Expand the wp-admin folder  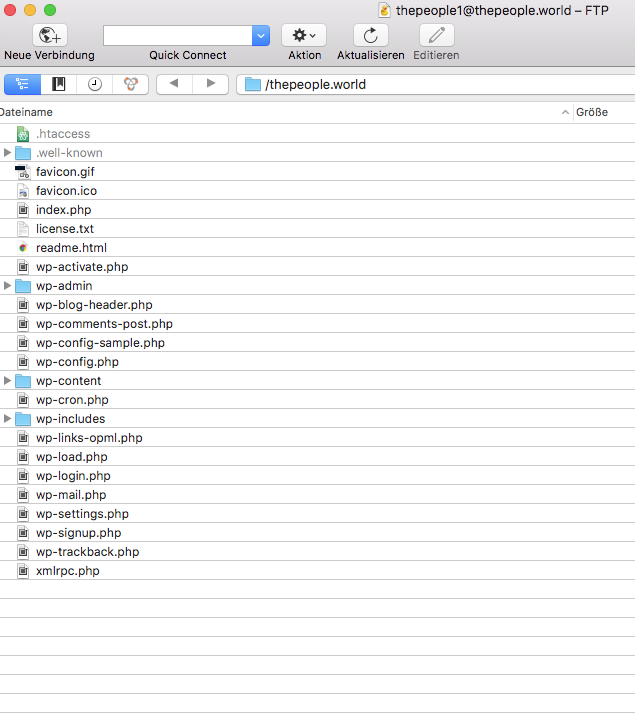(x=8, y=286)
